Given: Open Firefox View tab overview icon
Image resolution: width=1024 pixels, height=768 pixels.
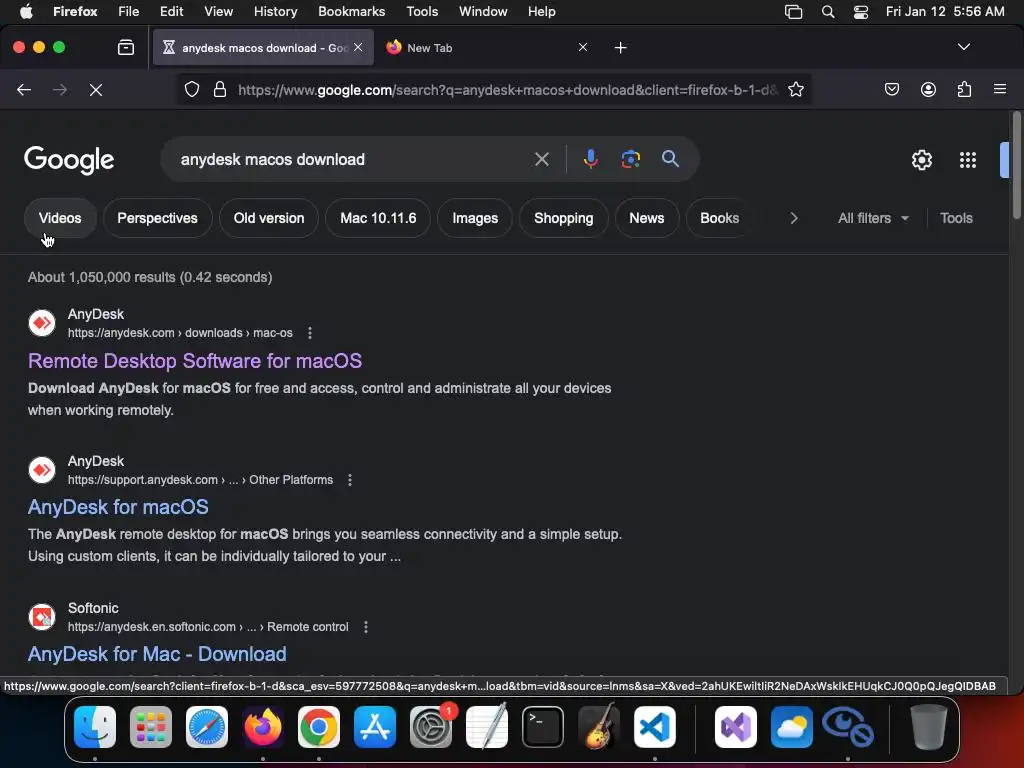Looking at the screenshot, I should pyautogui.click(x=126, y=48).
